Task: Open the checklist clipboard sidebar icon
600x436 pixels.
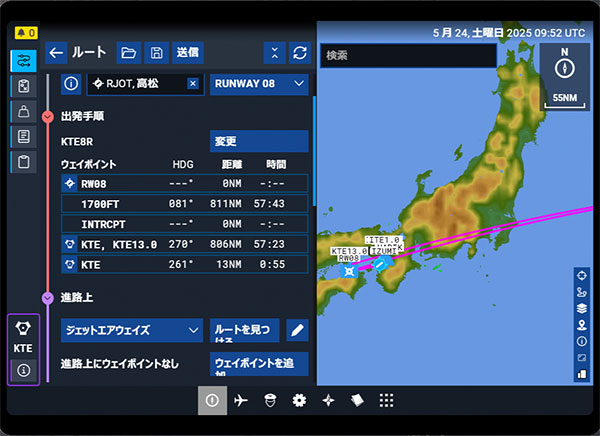Action: (24, 86)
